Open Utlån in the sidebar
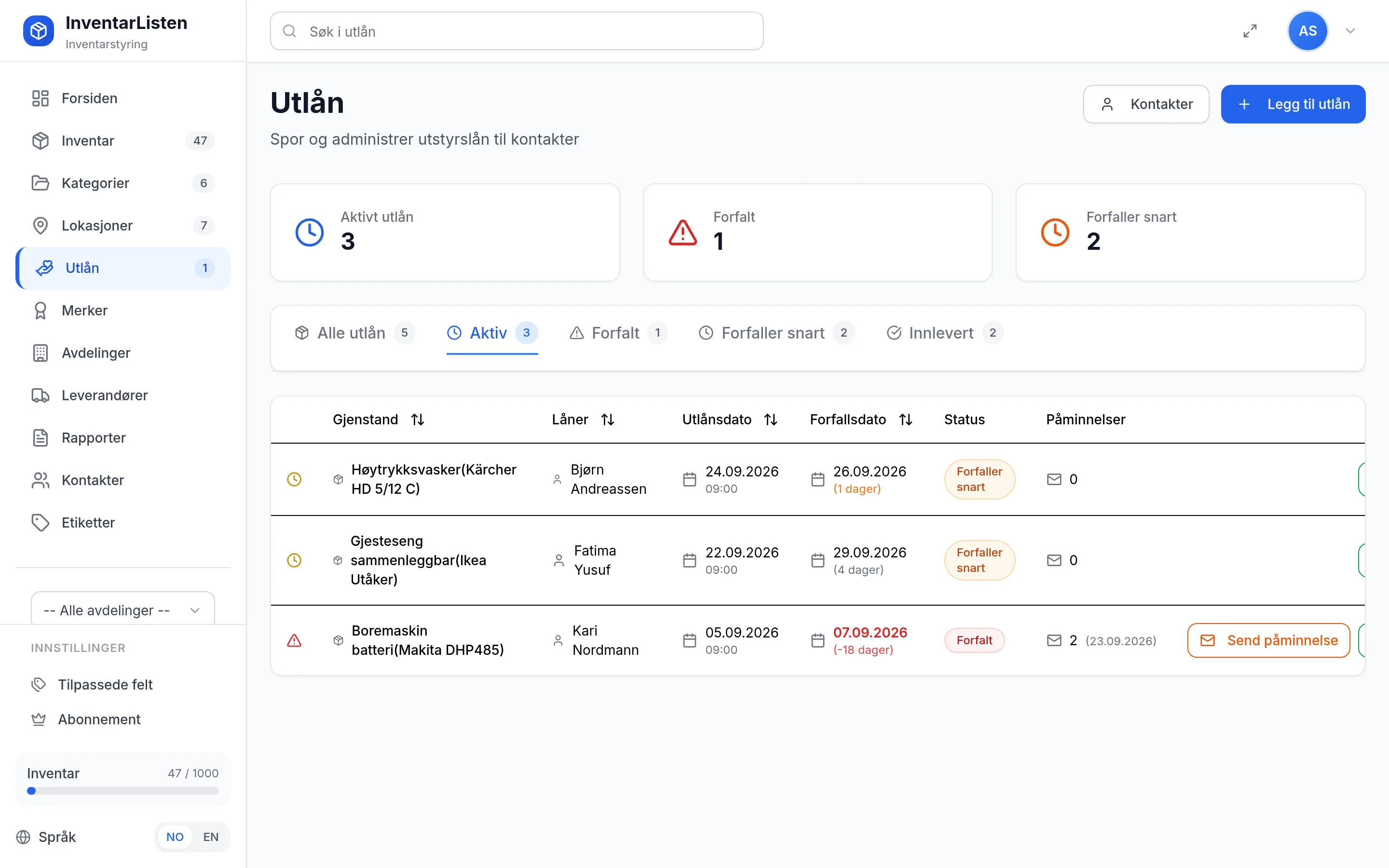1389x868 pixels. click(x=123, y=268)
